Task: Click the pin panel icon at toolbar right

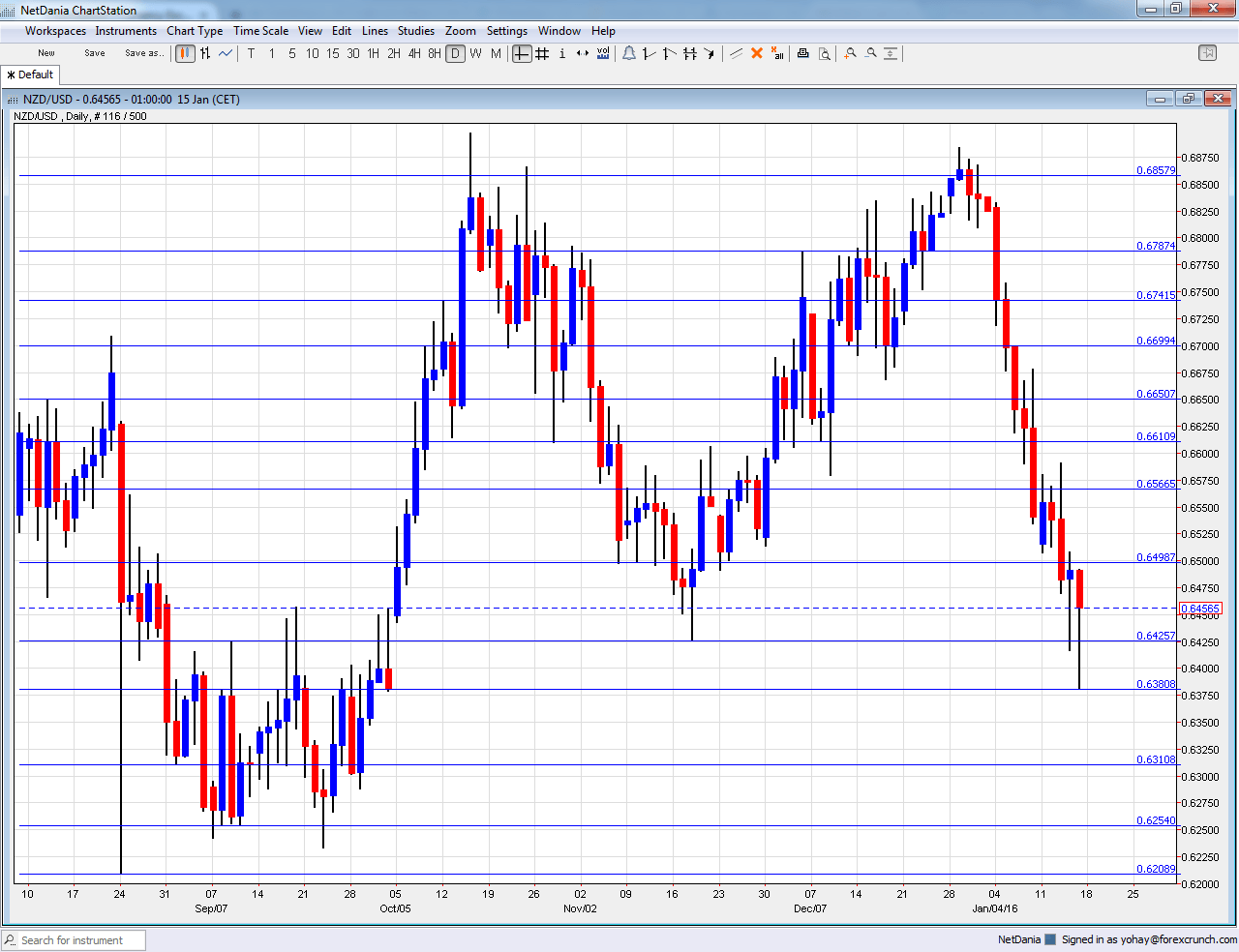Action: pos(1207,53)
